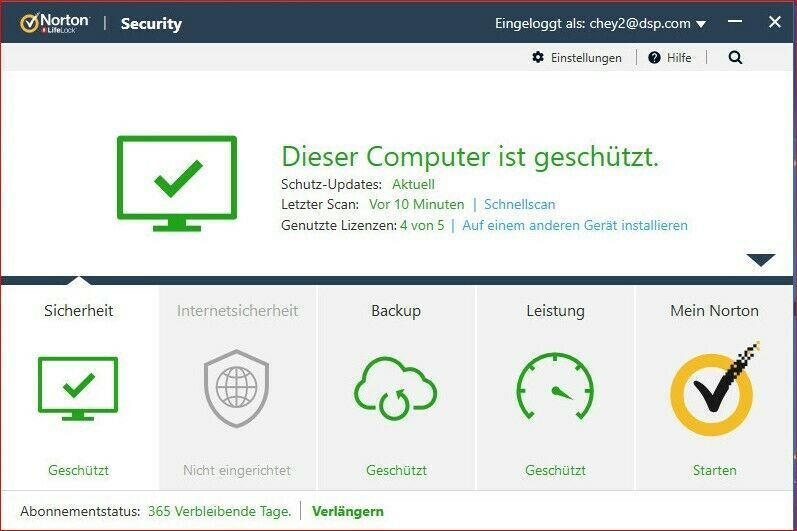Viewport: 797px width, 531px height.
Task: Click the Verlängern subscription link
Action: [x=348, y=511]
